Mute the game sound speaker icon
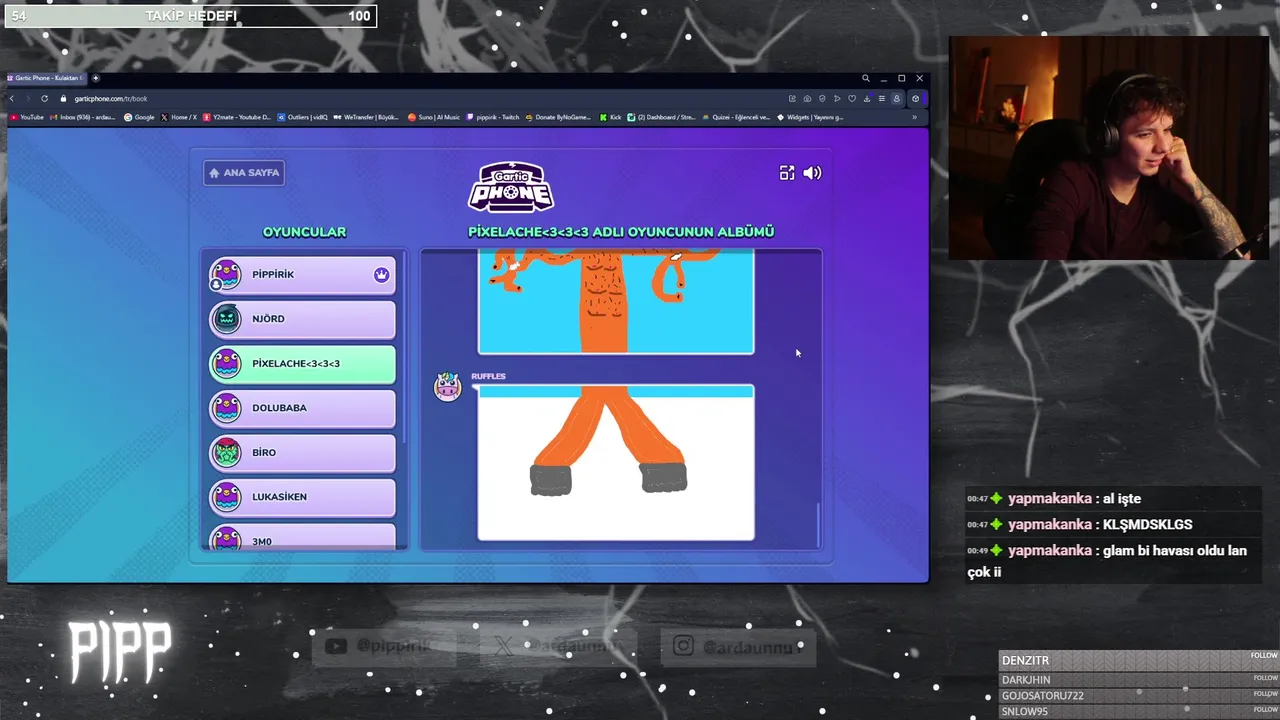 pyautogui.click(x=813, y=173)
